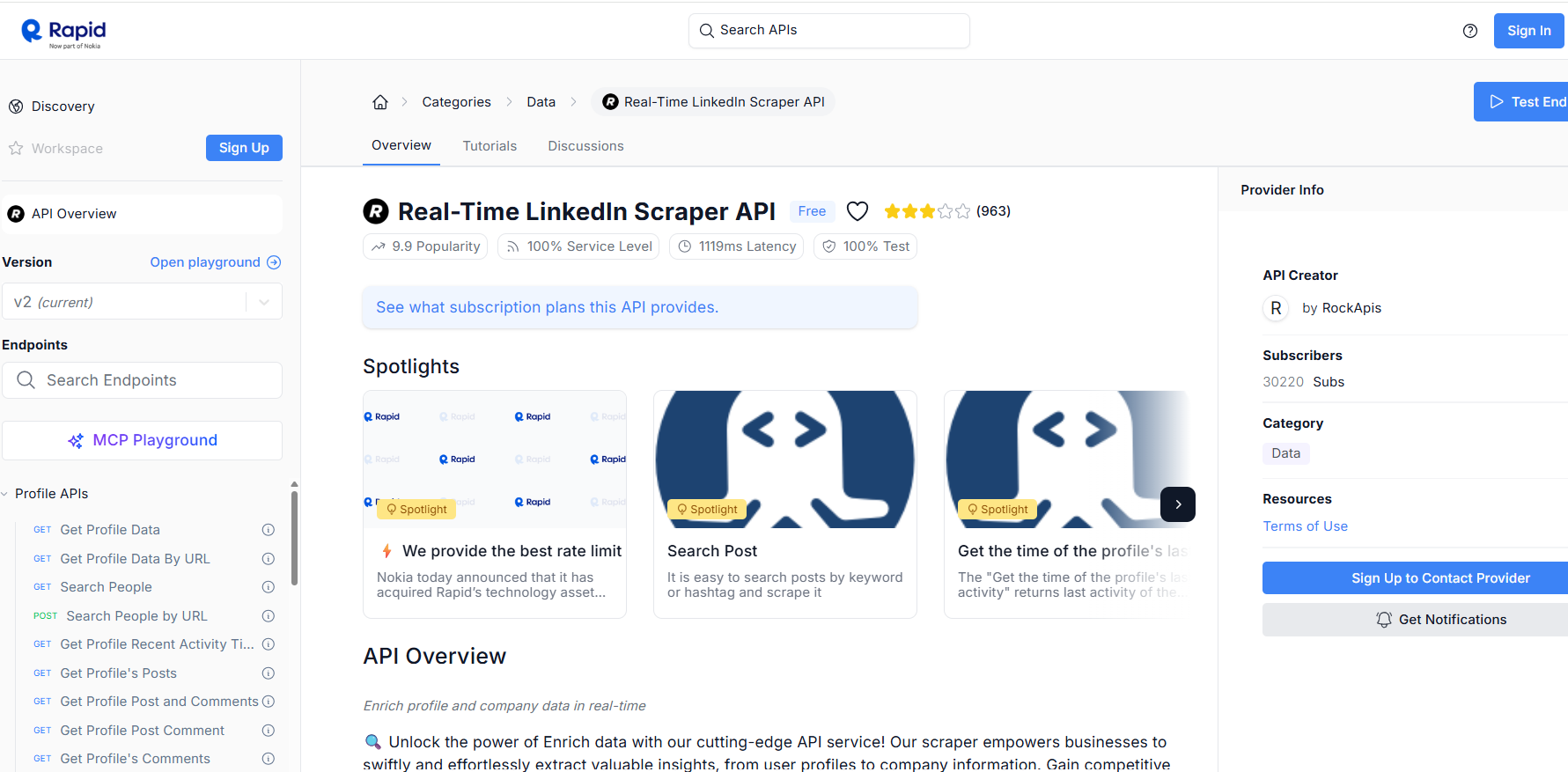The image size is (1568, 772).
Task: Open API Overview sidebar item
Action: click(142, 214)
